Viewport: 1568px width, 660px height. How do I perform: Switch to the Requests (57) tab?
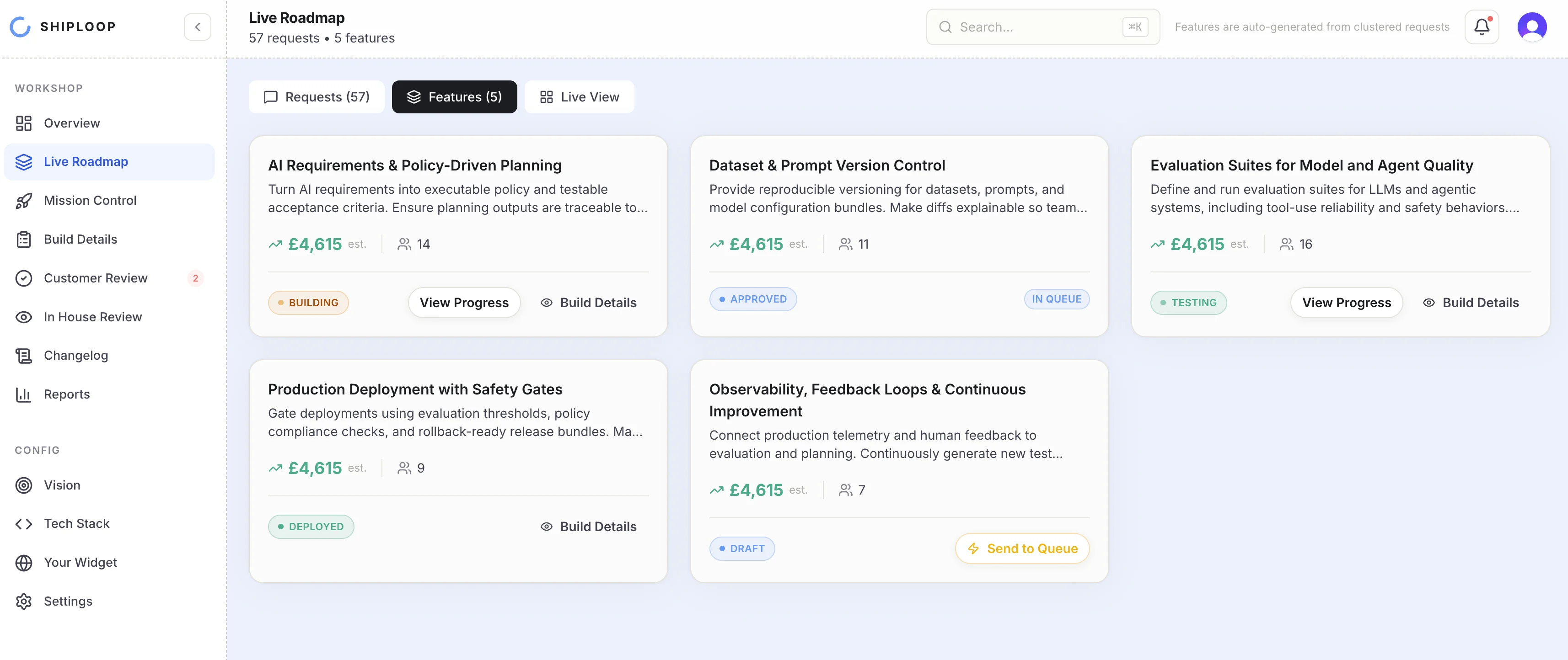pos(316,97)
